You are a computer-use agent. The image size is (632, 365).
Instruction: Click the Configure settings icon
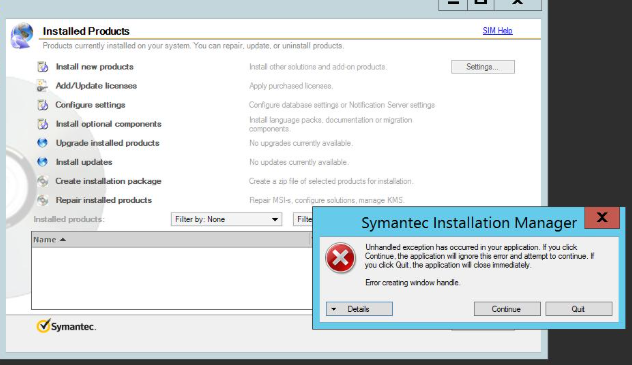coord(43,105)
